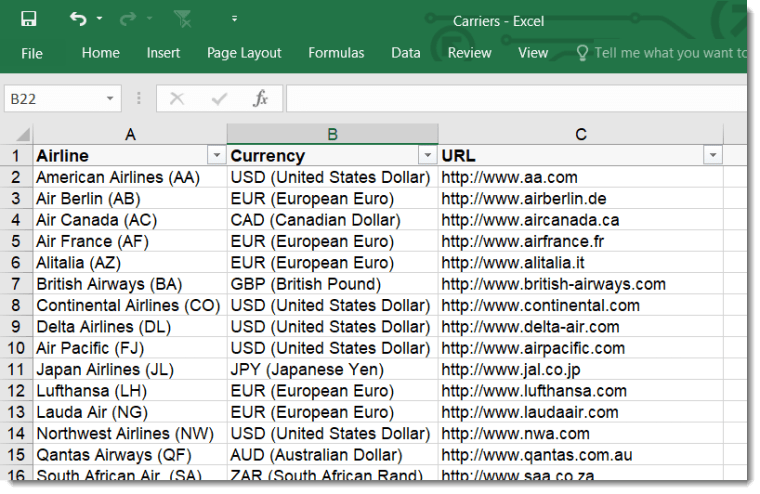Select cell Japan Airlines (JL)
Image resolution: width=760 pixels, height=494 pixels.
[x=130, y=369]
